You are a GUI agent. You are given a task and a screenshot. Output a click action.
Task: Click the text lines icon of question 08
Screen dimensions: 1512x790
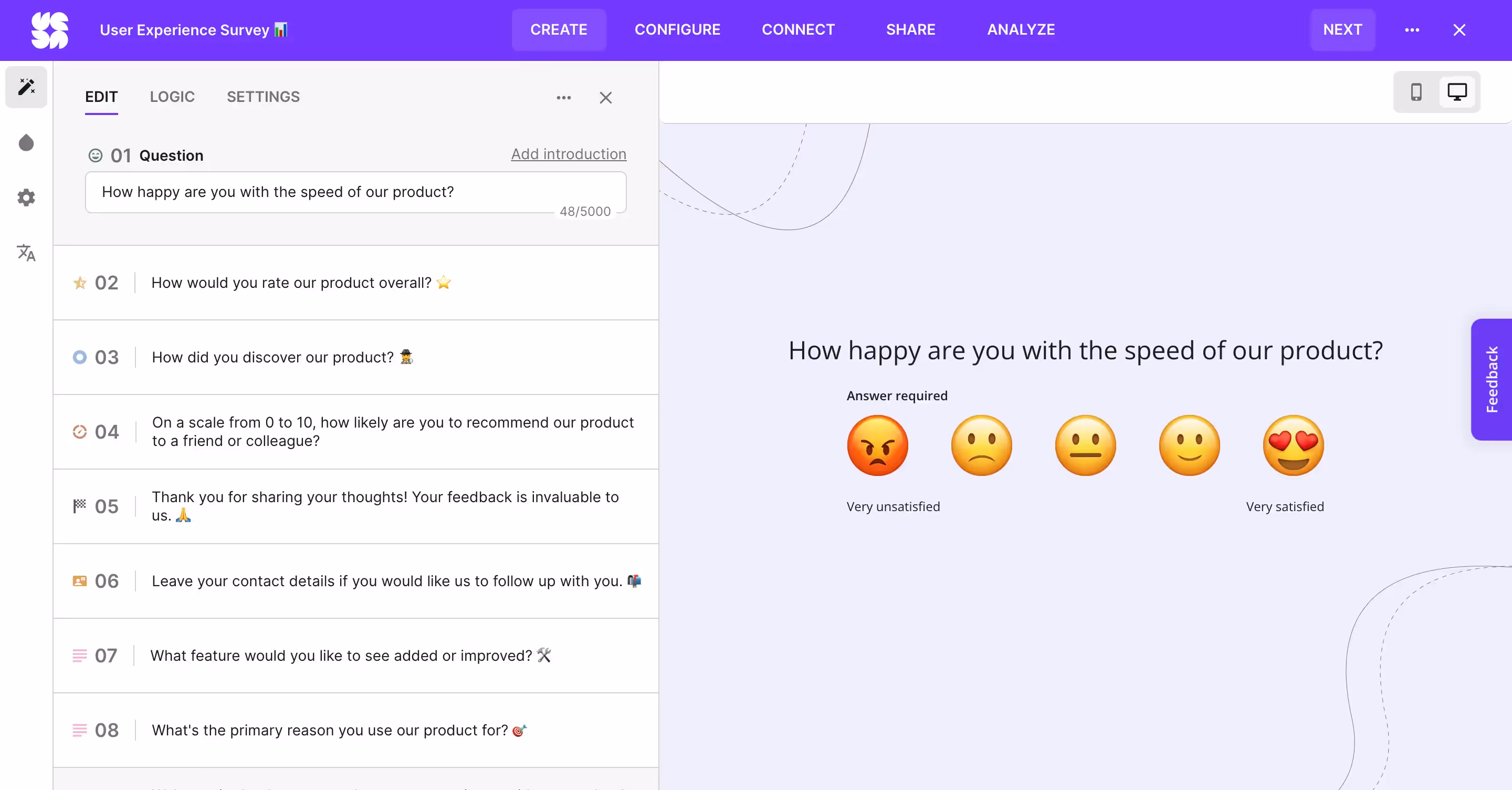pyautogui.click(x=80, y=730)
